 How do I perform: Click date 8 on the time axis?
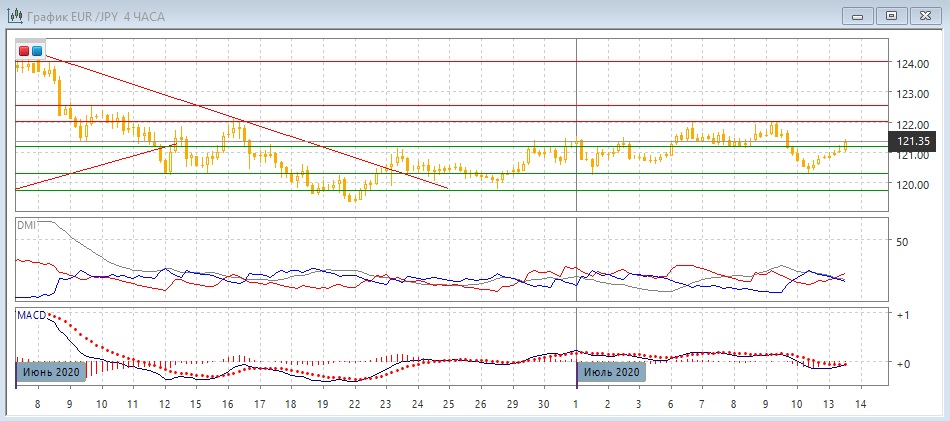coord(38,403)
